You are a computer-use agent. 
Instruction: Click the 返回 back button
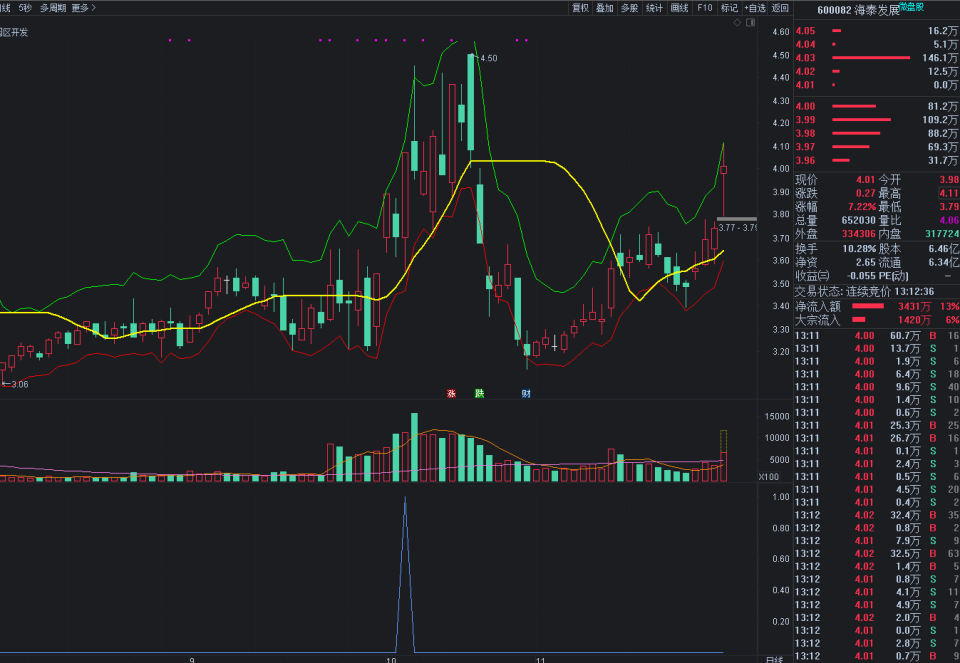point(780,8)
